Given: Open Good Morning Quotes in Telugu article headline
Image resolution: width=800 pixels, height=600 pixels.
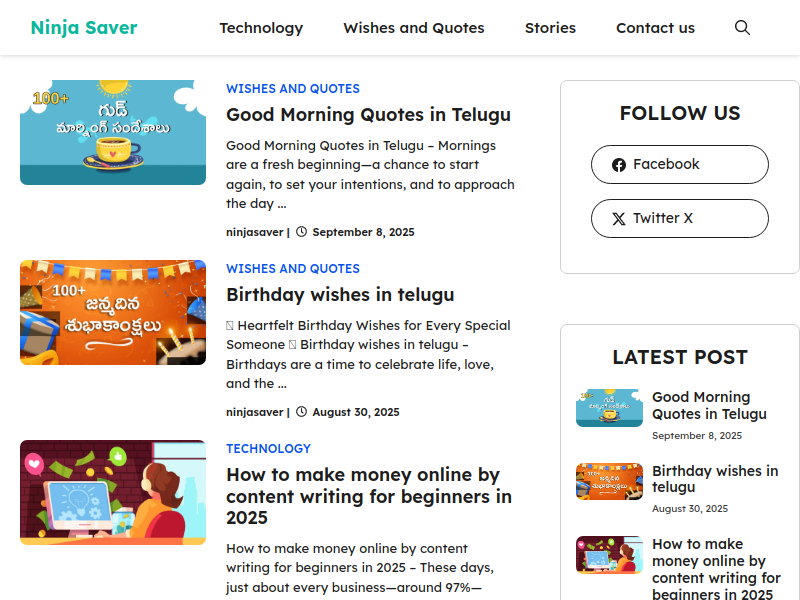Looking at the screenshot, I should [368, 115].
